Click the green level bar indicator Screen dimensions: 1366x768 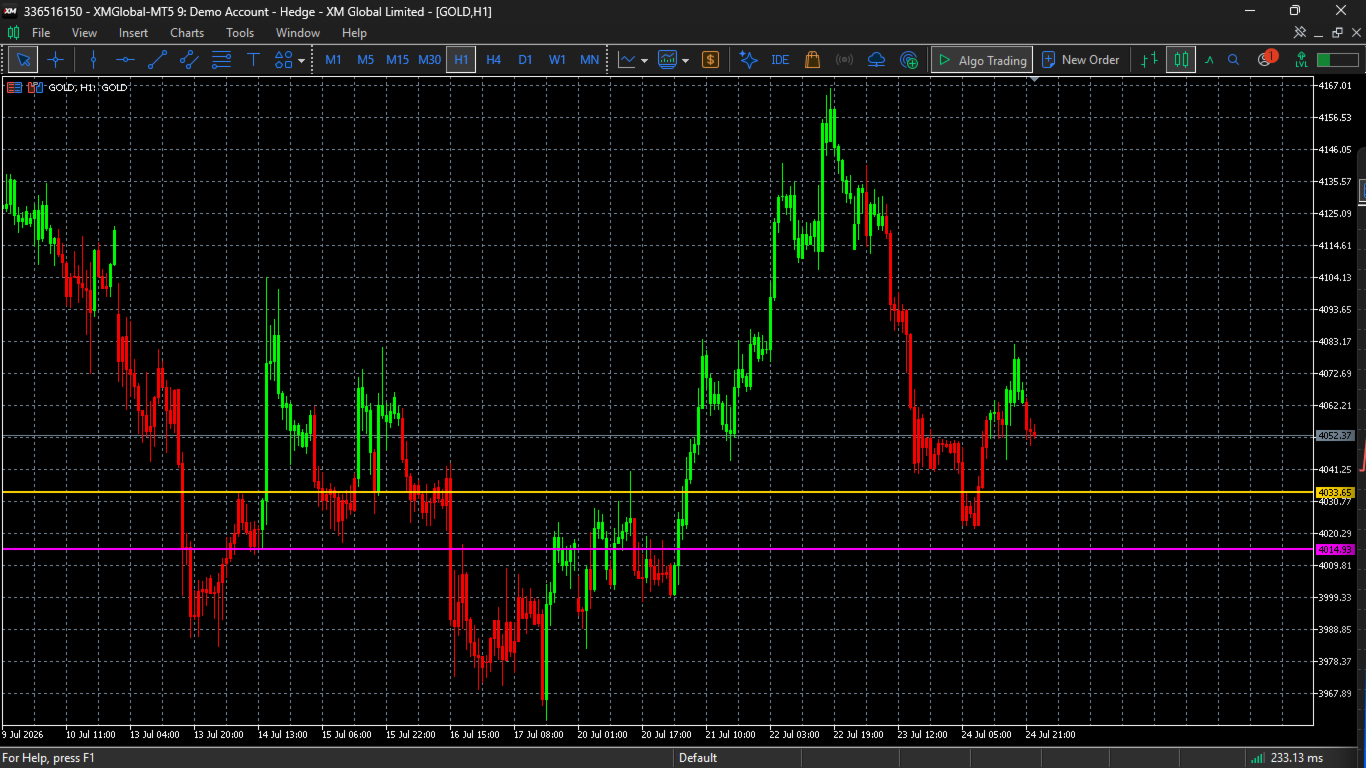point(1337,60)
